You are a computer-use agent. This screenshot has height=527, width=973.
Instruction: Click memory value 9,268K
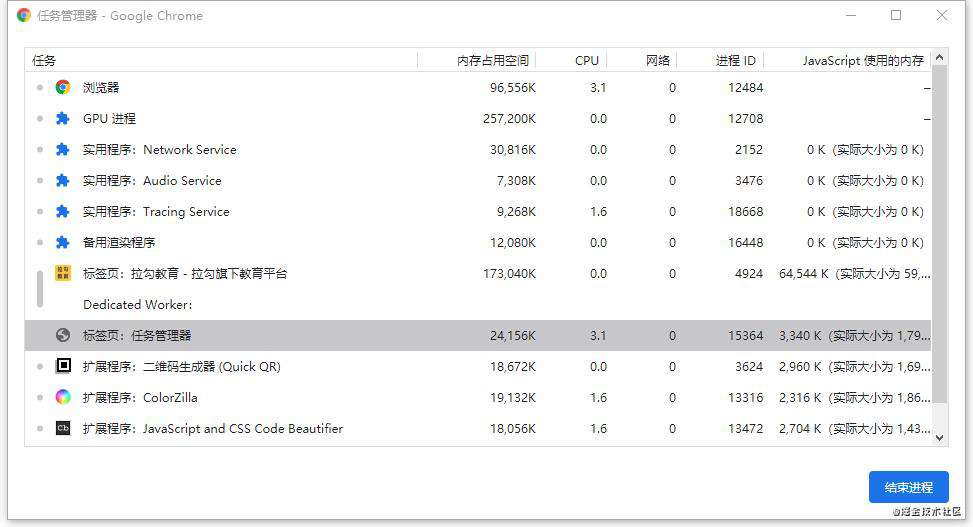[x=516, y=212]
